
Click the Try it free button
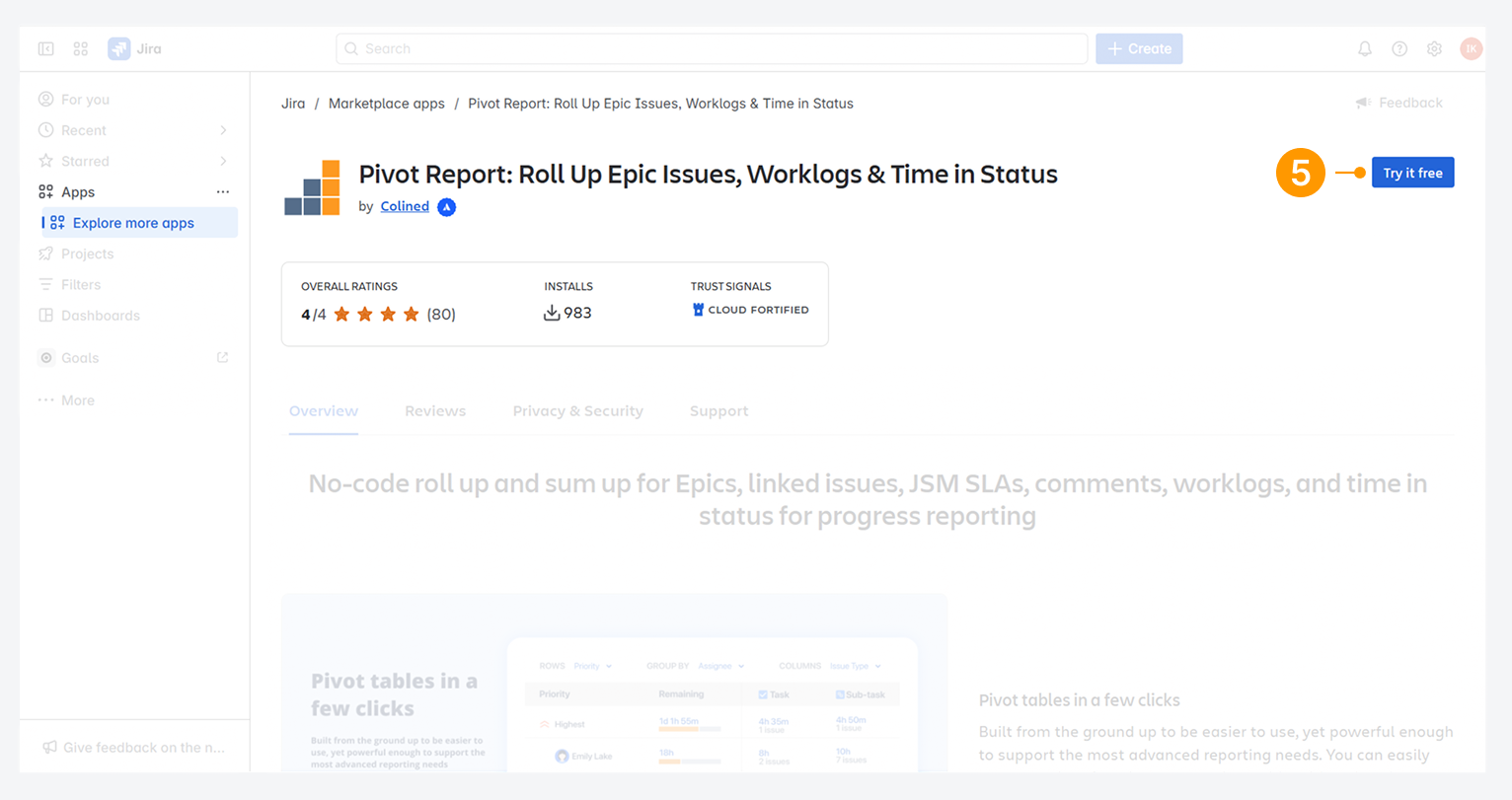coord(1412,173)
